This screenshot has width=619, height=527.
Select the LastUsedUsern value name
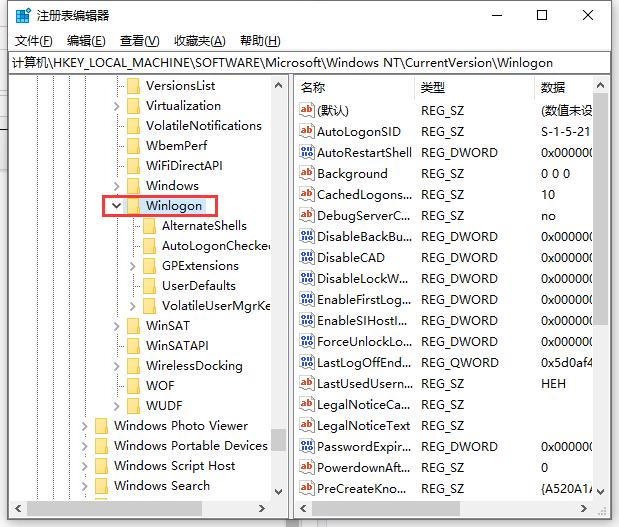tap(364, 383)
